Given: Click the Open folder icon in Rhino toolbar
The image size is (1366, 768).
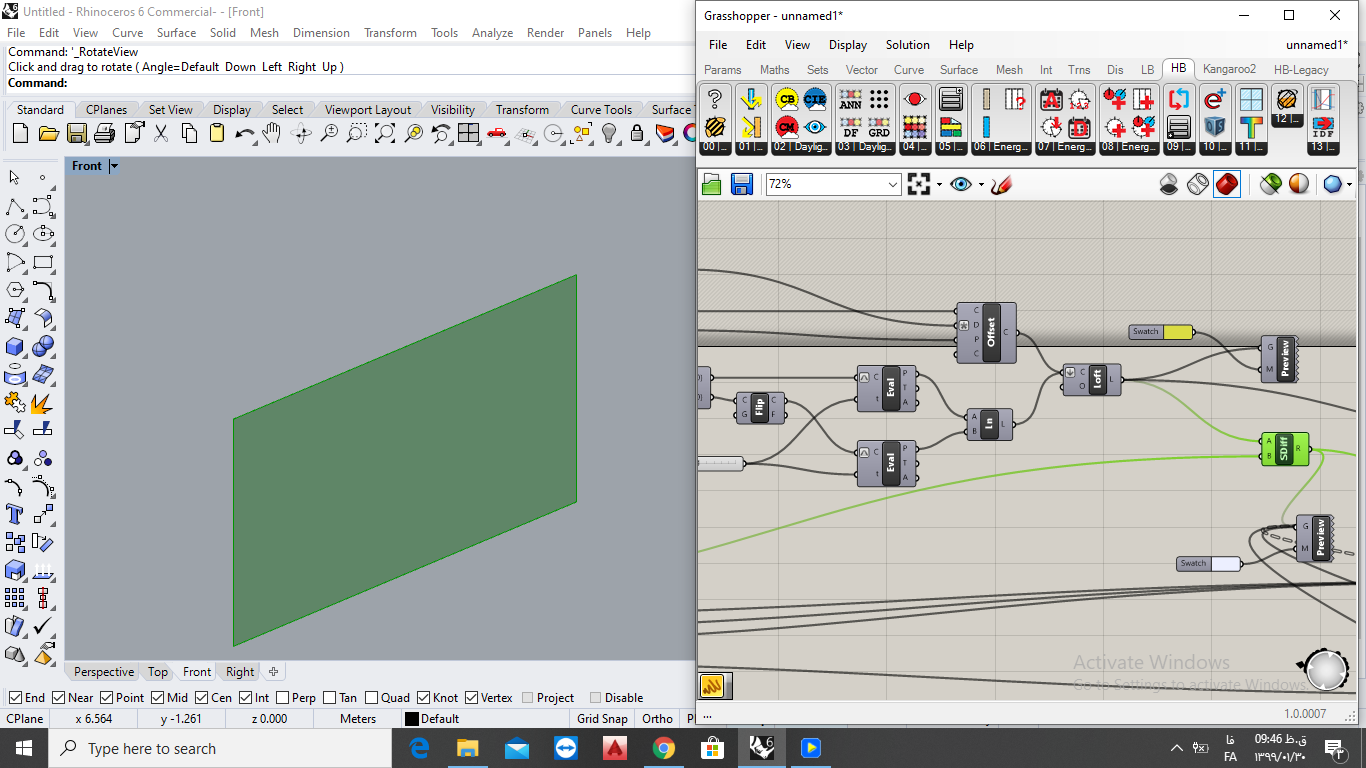Looking at the screenshot, I should pyautogui.click(x=48, y=133).
